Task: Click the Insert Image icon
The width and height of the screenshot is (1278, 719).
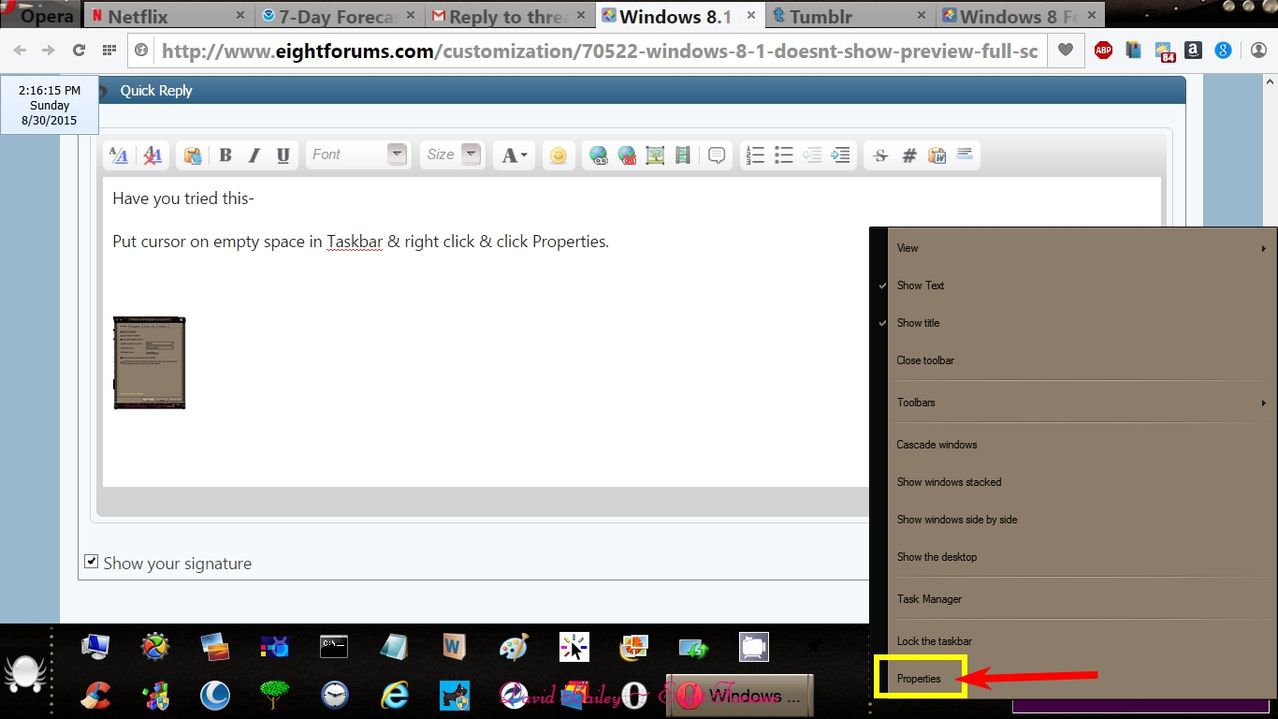Action: [x=655, y=155]
